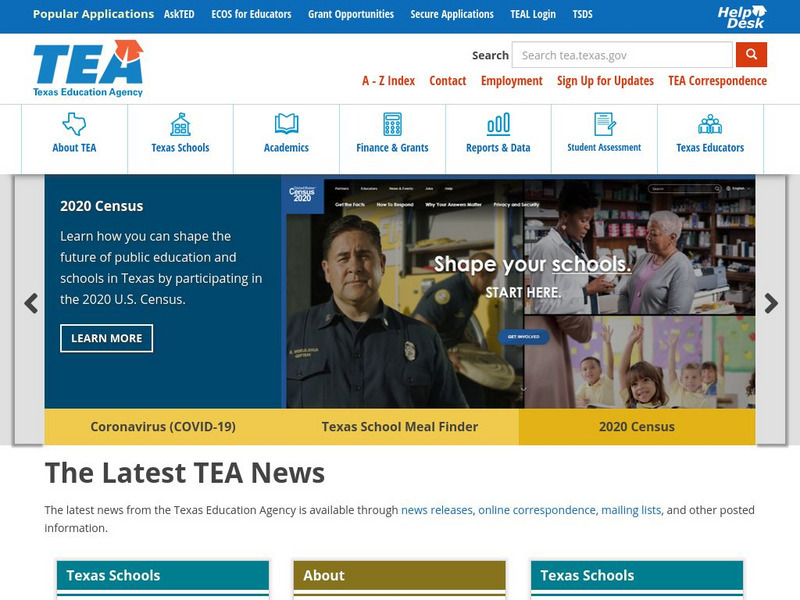This screenshot has height=600, width=800.
Task: Open the Employment link
Action: tap(512, 81)
